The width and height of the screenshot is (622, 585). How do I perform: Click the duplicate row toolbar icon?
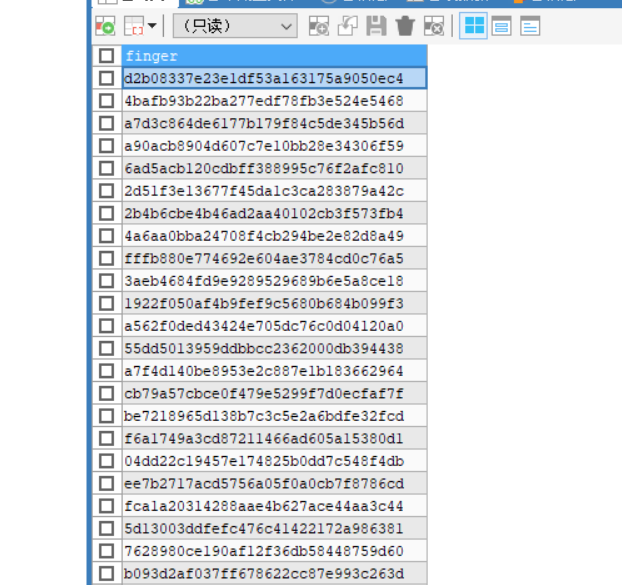pyautogui.click(x=348, y=26)
